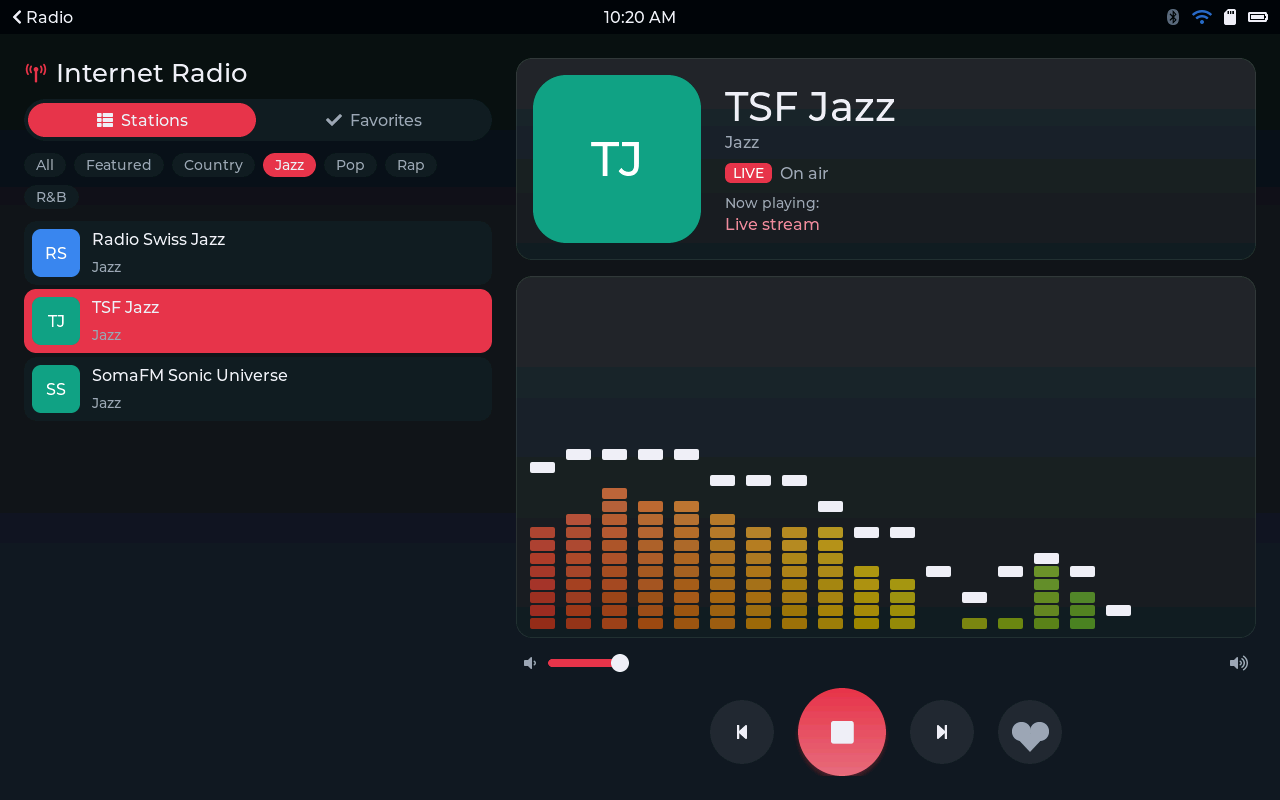Click the low volume speaker icon
The image size is (1280, 800).
tap(530, 663)
